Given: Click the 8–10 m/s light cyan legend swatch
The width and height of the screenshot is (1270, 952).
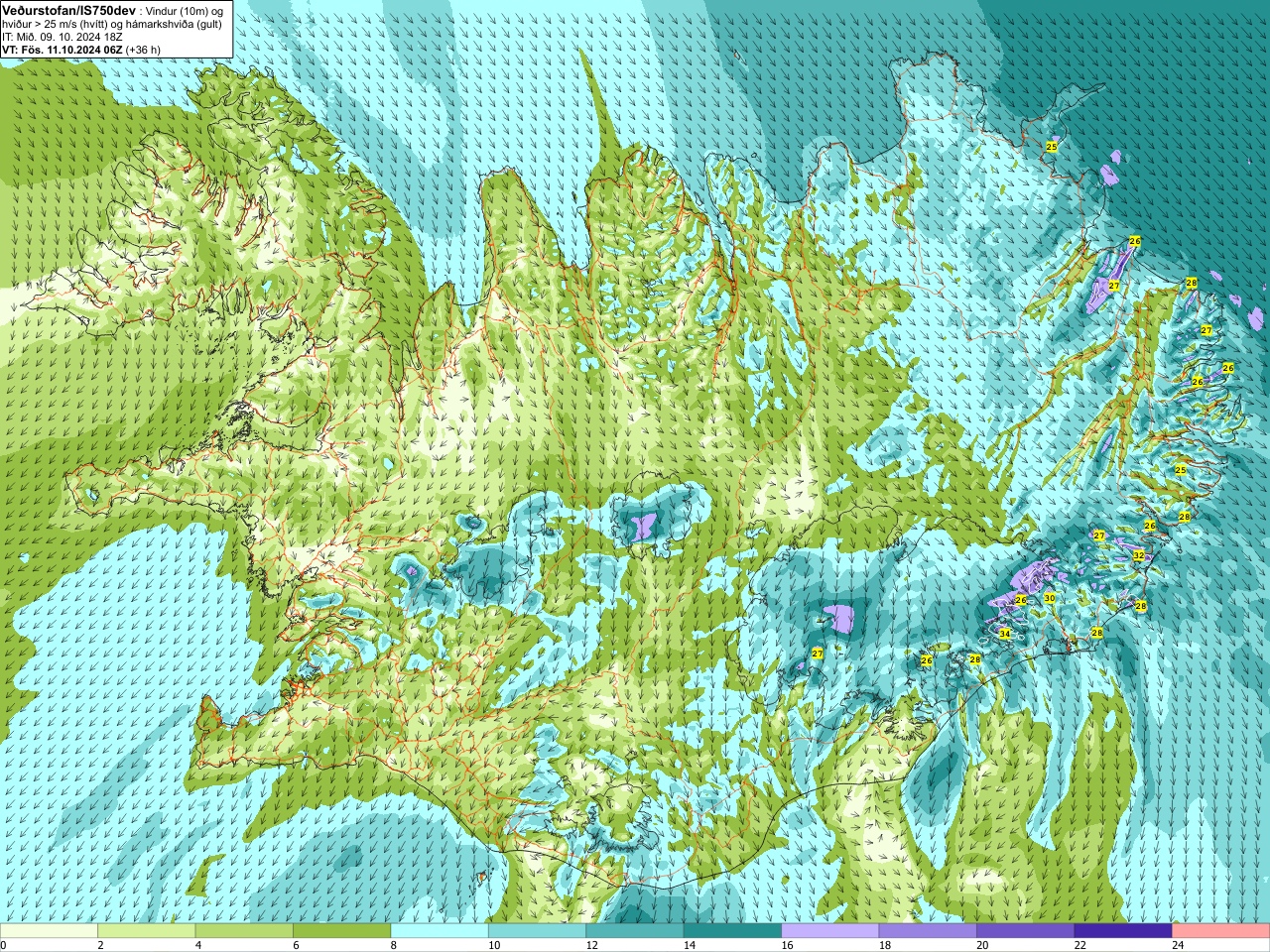Looking at the screenshot, I should click(440, 931).
